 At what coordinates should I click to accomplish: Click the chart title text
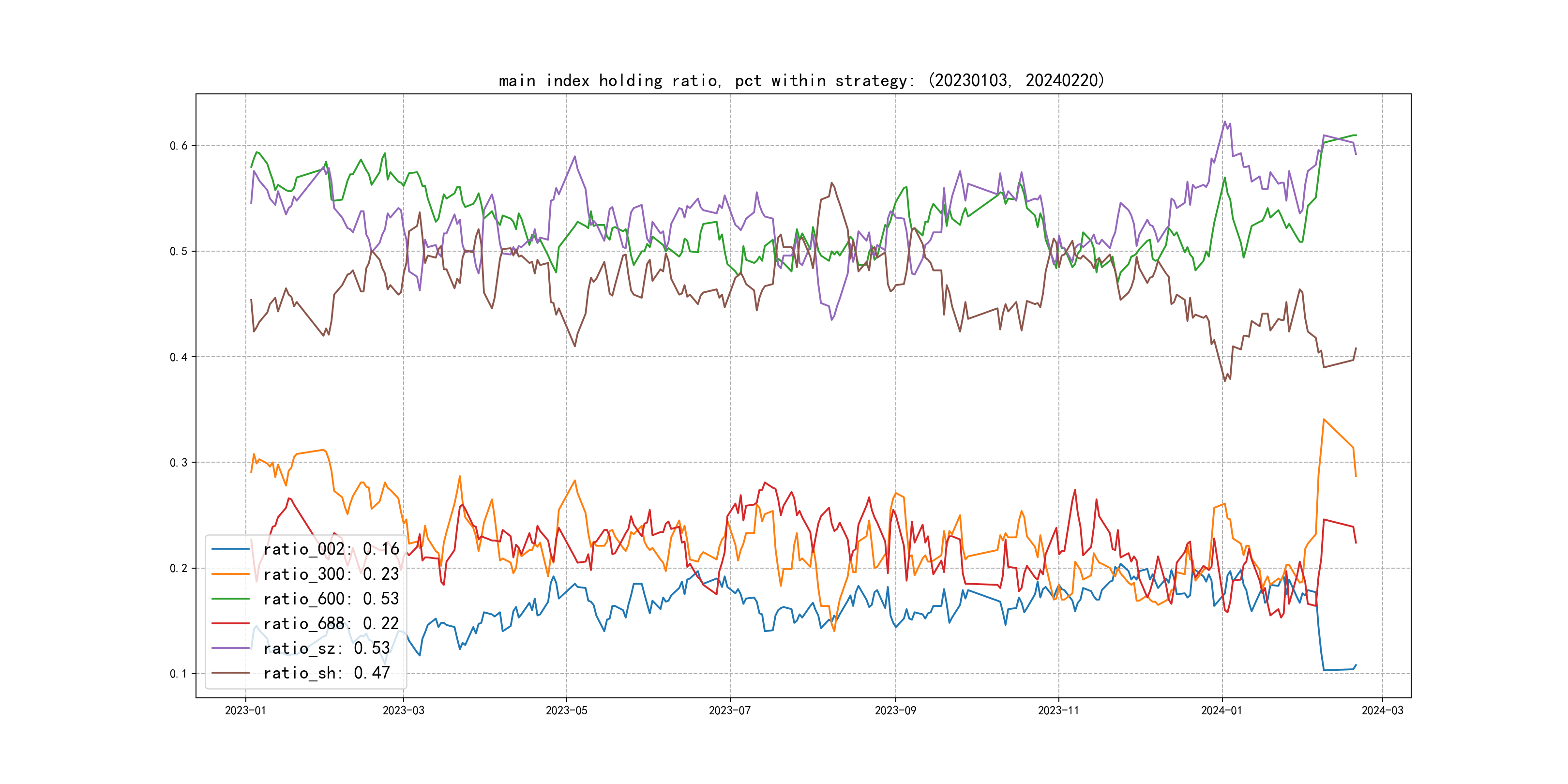coord(801,81)
